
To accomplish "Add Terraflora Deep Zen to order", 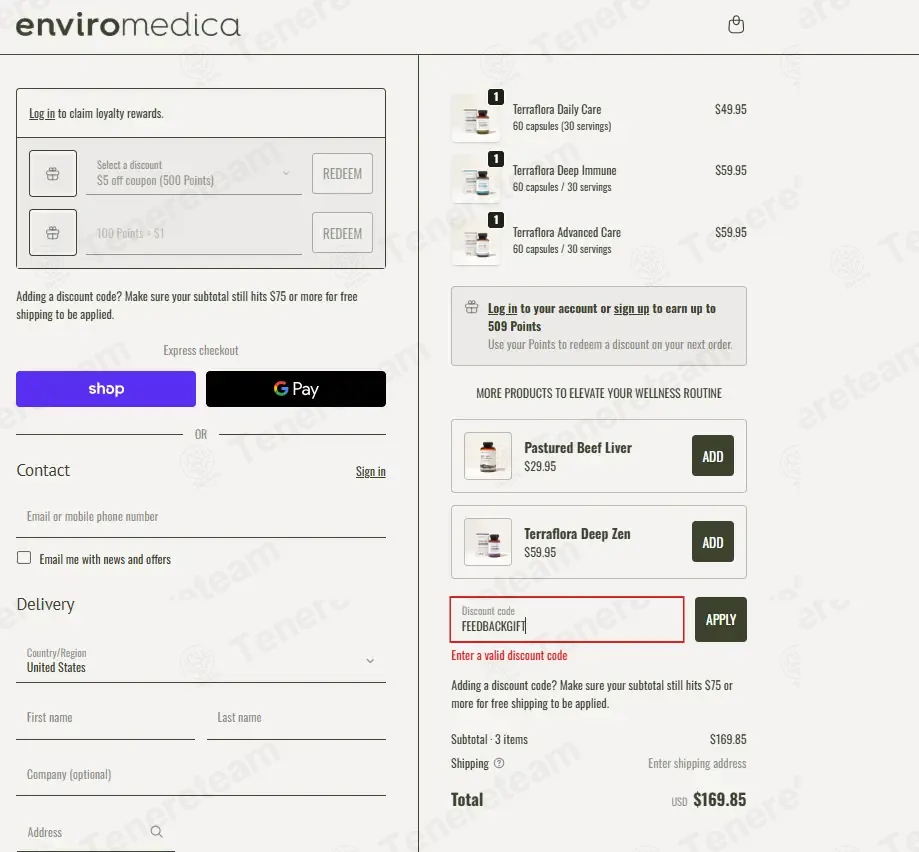I will pos(713,542).
